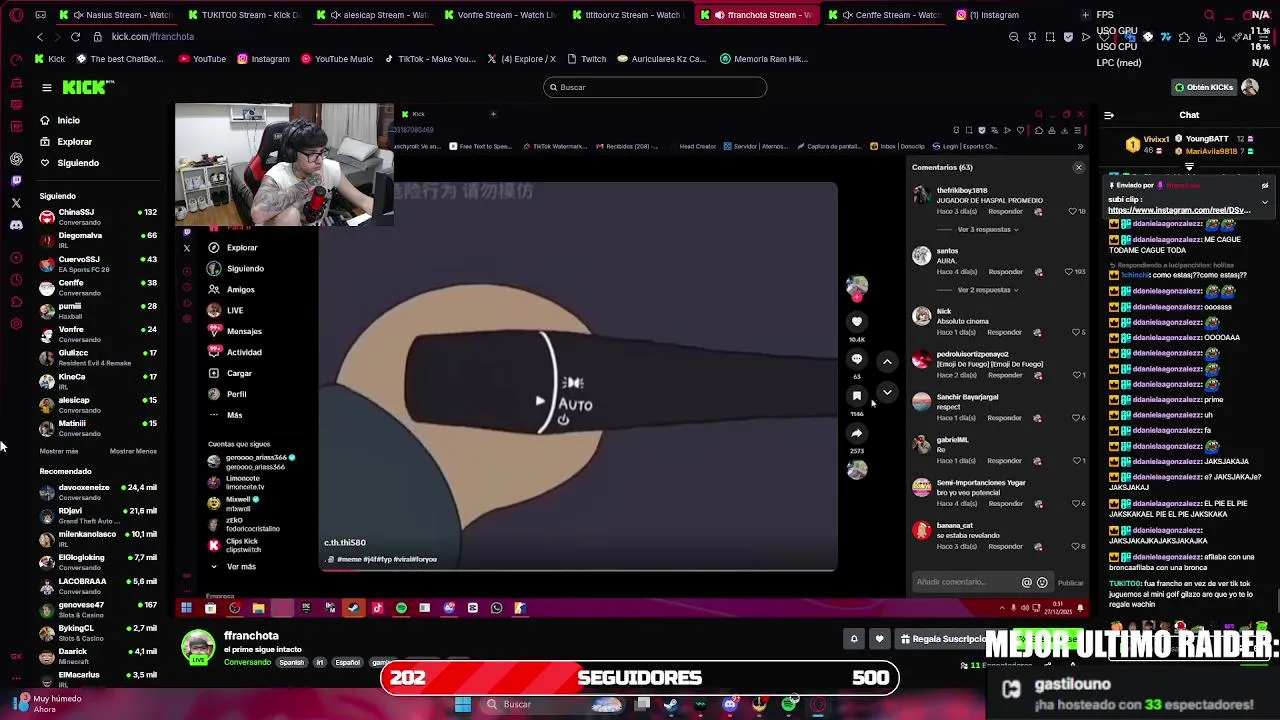Click TikTok comments bubble icon
Screen dimensions: 1280x720
point(857,359)
